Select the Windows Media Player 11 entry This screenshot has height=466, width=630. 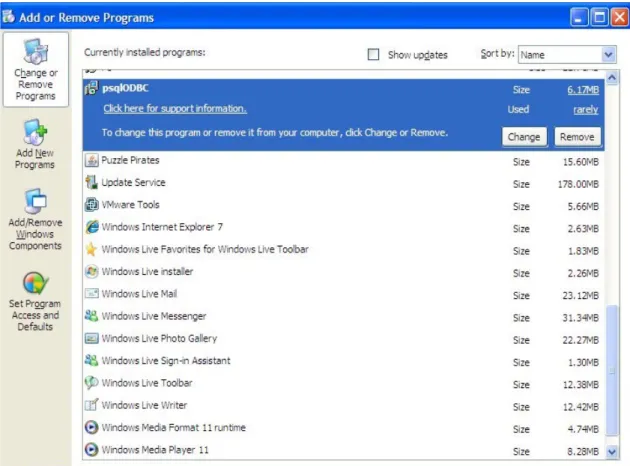click(x=344, y=450)
